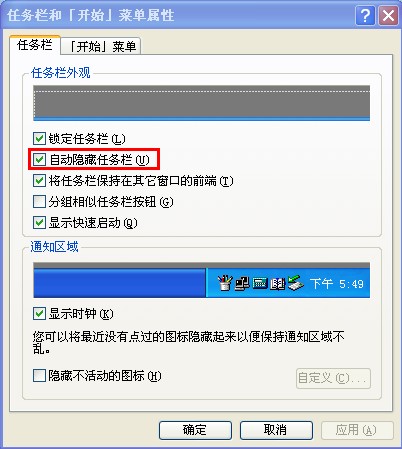The image size is (402, 449).
Task: Click the gray taskbar appearance preview
Action: click(x=201, y=103)
